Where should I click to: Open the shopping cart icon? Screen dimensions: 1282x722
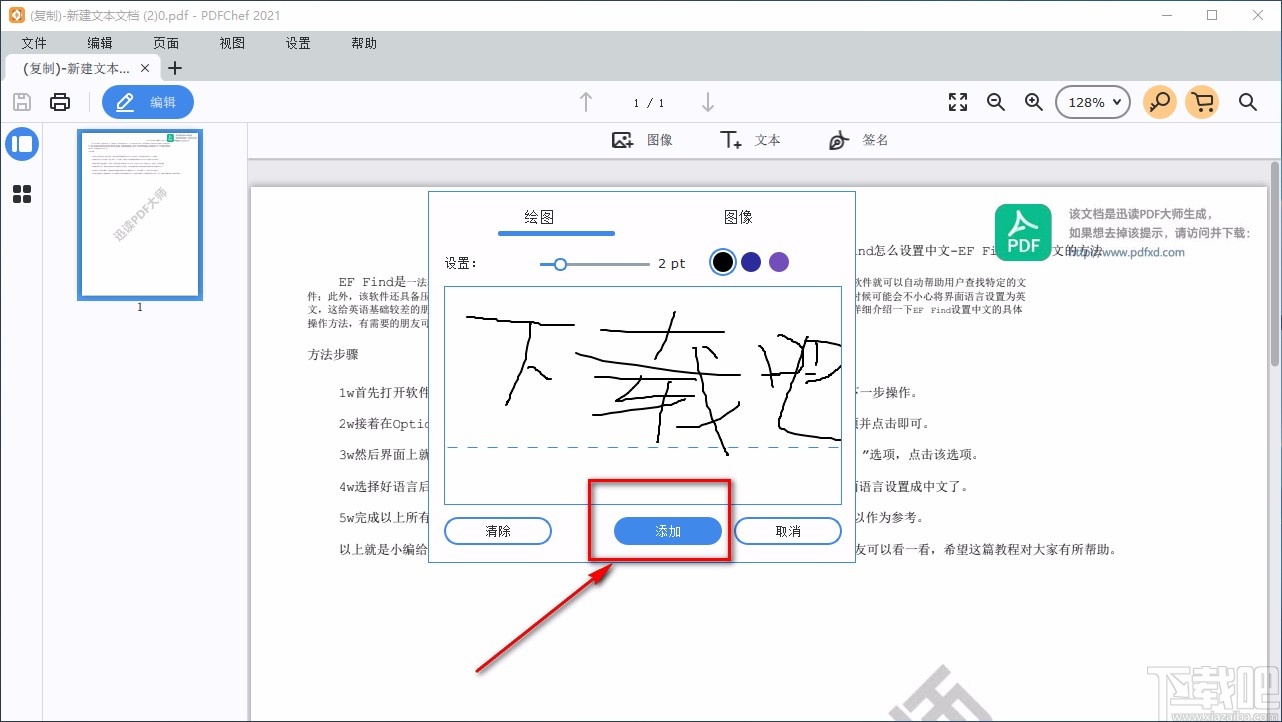1202,101
